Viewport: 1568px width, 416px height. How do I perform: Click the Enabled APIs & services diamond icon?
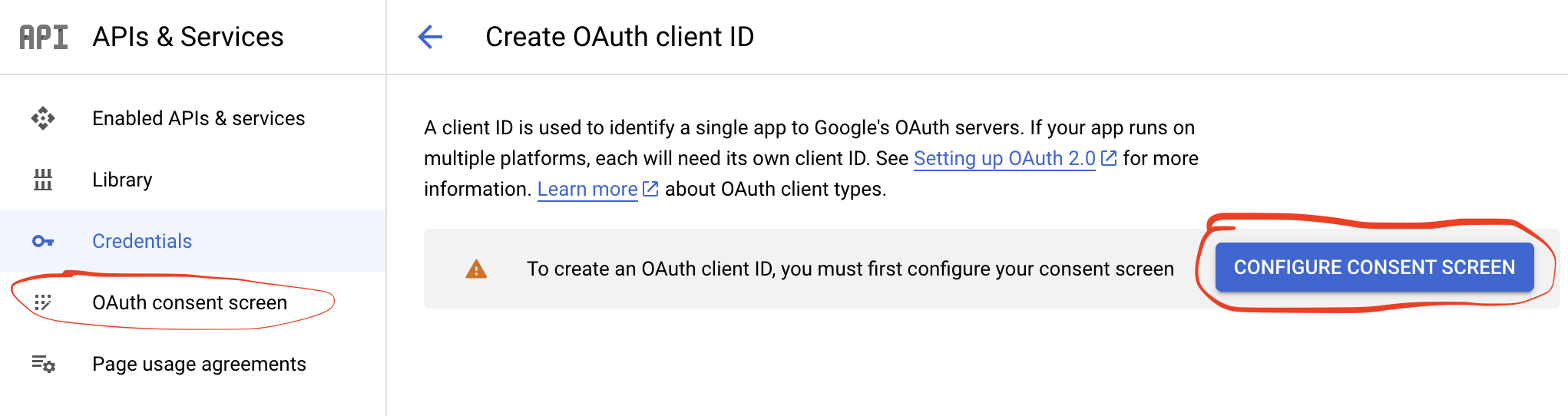(x=43, y=118)
